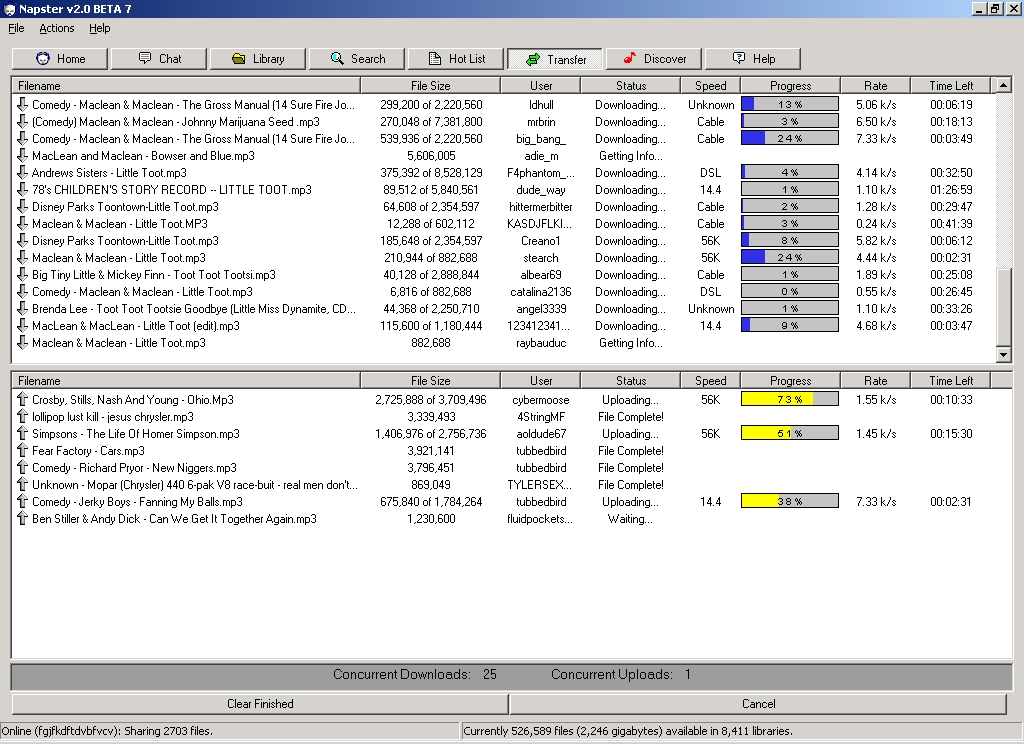The height and width of the screenshot is (744, 1024).
Task: Click the Transfer arrows icon
Action: click(x=533, y=59)
